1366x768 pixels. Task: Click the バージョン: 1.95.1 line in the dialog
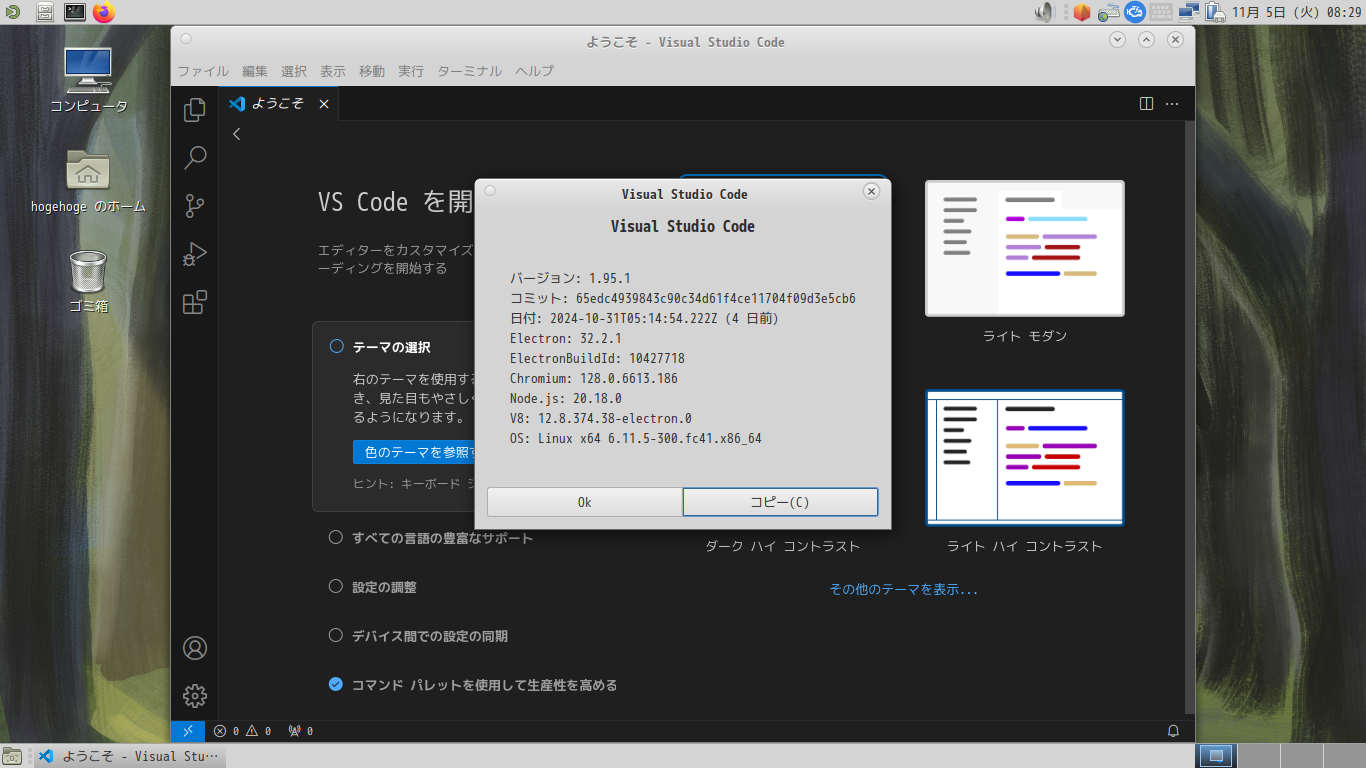570,278
